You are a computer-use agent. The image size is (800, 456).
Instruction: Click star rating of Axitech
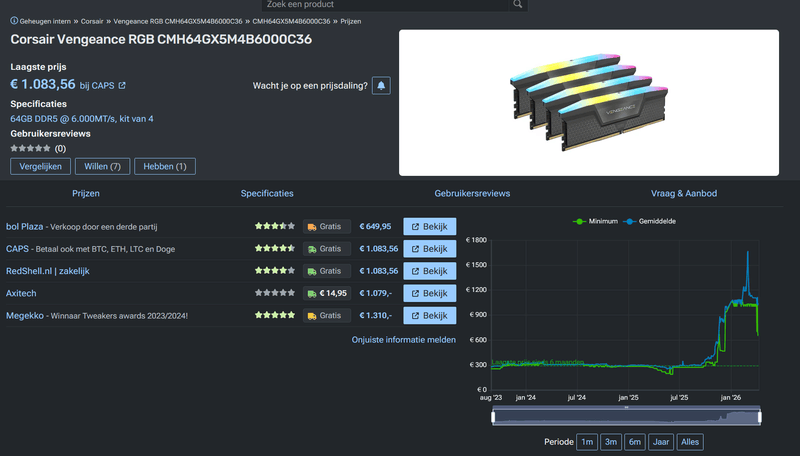point(274,293)
